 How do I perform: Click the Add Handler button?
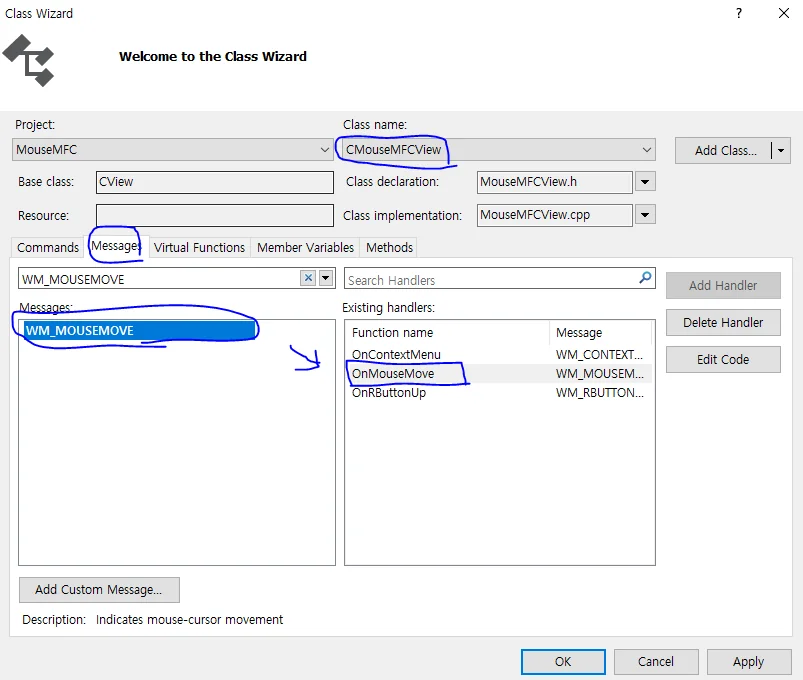[x=723, y=285]
